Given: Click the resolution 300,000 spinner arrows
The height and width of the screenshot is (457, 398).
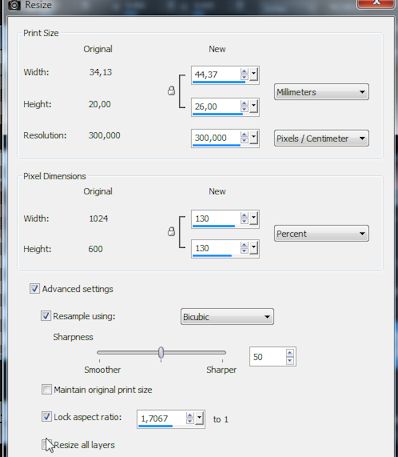Looking at the screenshot, I should pyautogui.click(x=244, y=137).
